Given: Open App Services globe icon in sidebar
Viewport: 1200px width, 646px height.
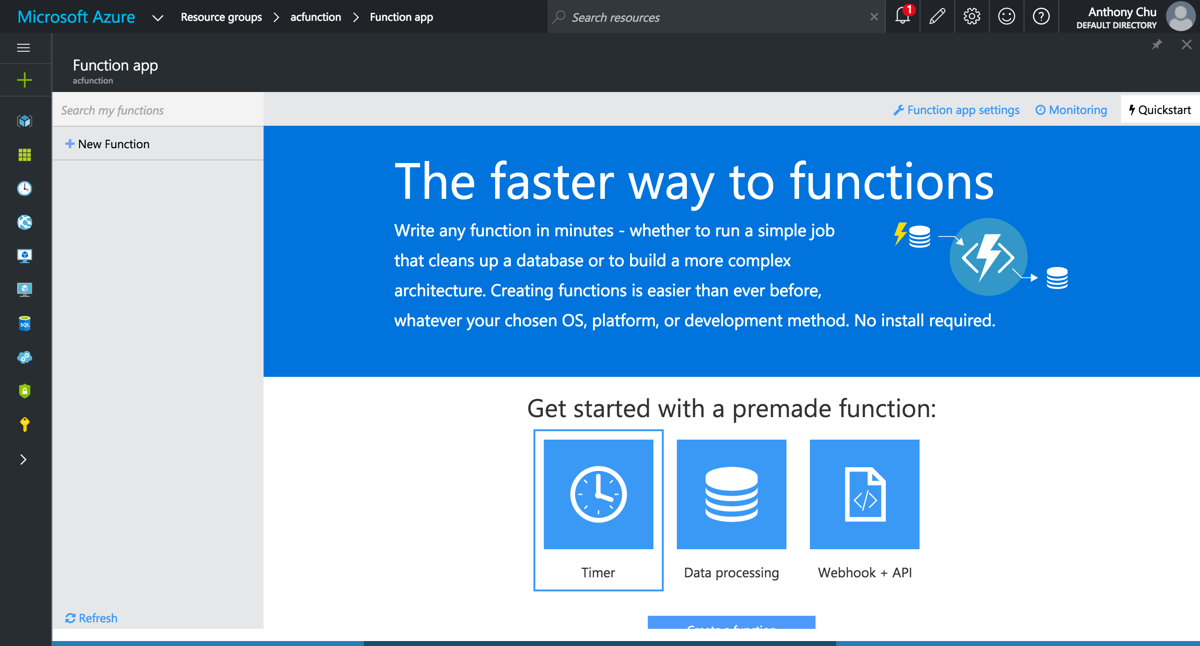Looking at the screenshot, I should (24, 222).
